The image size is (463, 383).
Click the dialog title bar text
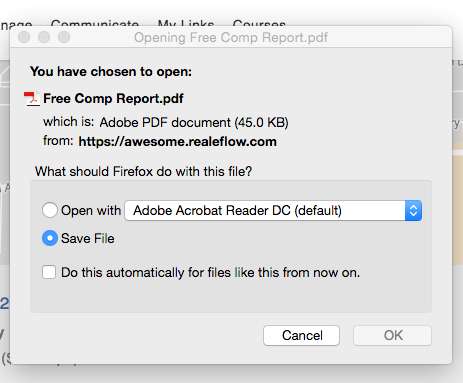pyautogui.click(x=231, y=37)
